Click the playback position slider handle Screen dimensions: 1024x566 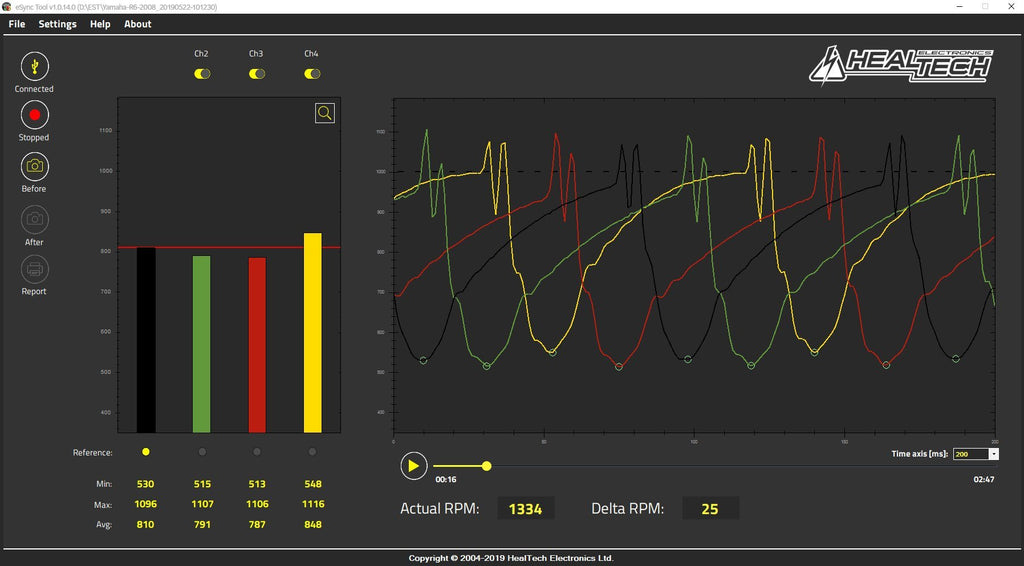coord(486,466)
